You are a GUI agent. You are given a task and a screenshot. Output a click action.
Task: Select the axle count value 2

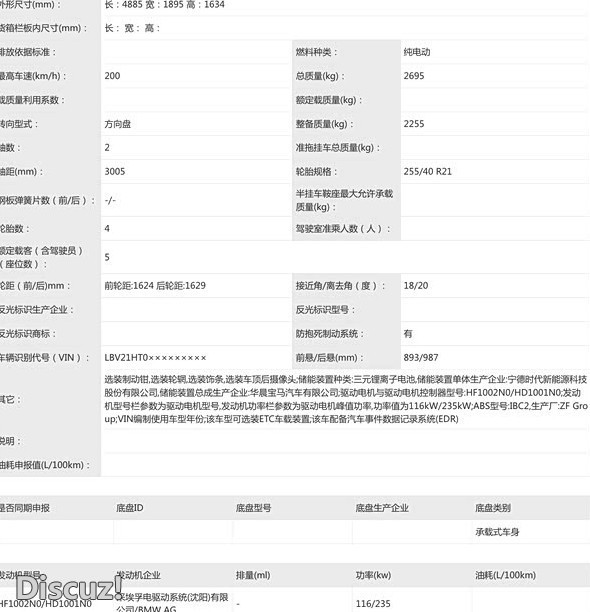[x=107, y=148]
